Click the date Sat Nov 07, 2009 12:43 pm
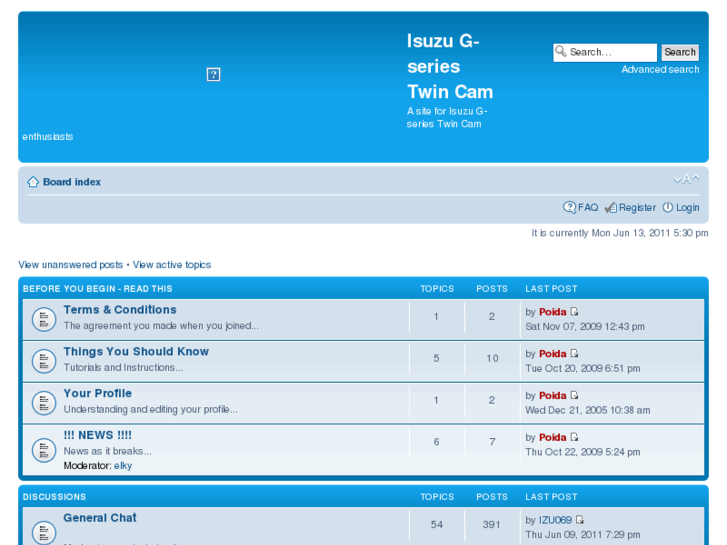The height and width of the screenshot is (545, 727). pyautogui.click(x=585, y=327)
